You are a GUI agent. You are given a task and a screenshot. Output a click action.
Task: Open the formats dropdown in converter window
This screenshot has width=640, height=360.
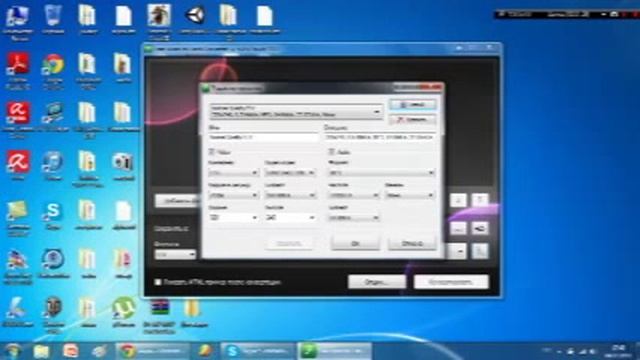pos(175,254)
